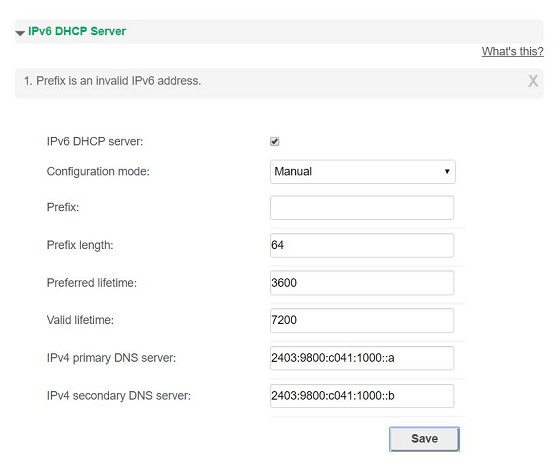Click the 'Configuration mode:' label
This screenshot has height=470, width=560.
[x=98, y=172]
